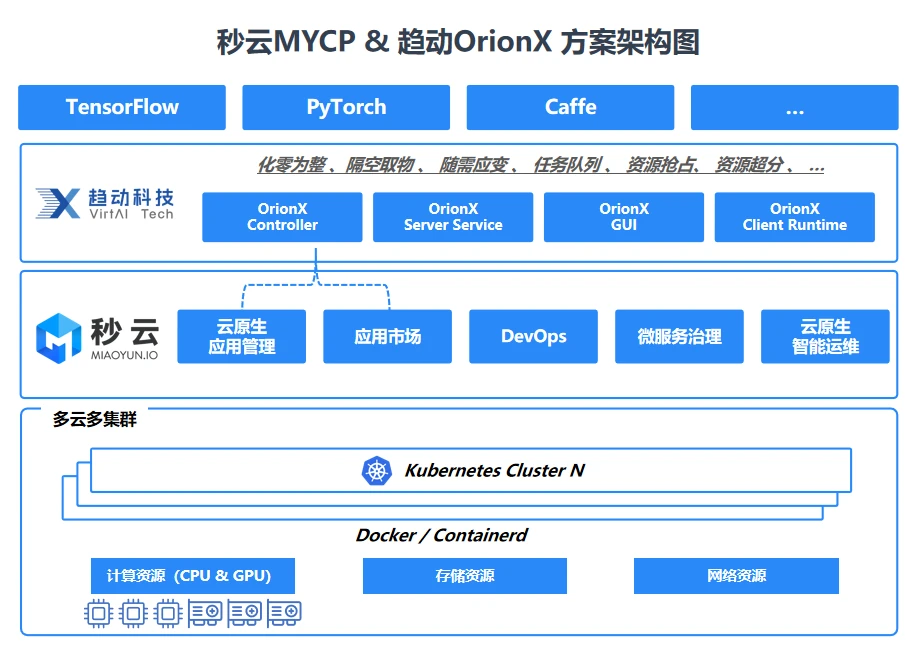913x654 pixels.
Task: Click the 资源抢占 feature text
Action: click(x=660, y=165)
